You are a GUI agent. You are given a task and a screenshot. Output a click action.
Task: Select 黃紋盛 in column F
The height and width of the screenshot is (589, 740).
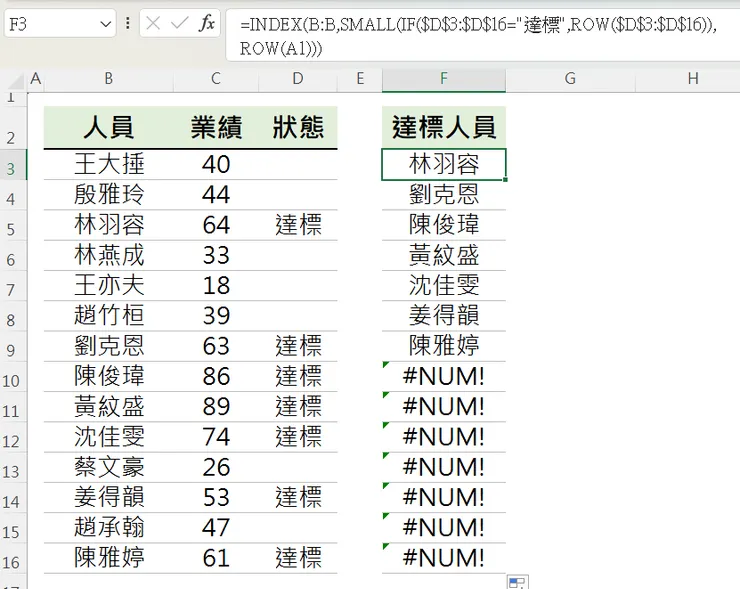pyautogui.click(x=444, y=255)
